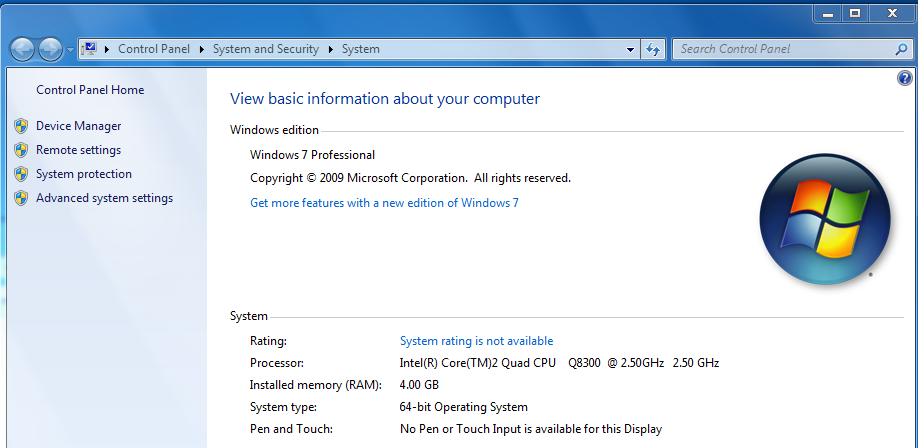
Task: Open Remote settings from the sidebar
Action: click(78, 150)
